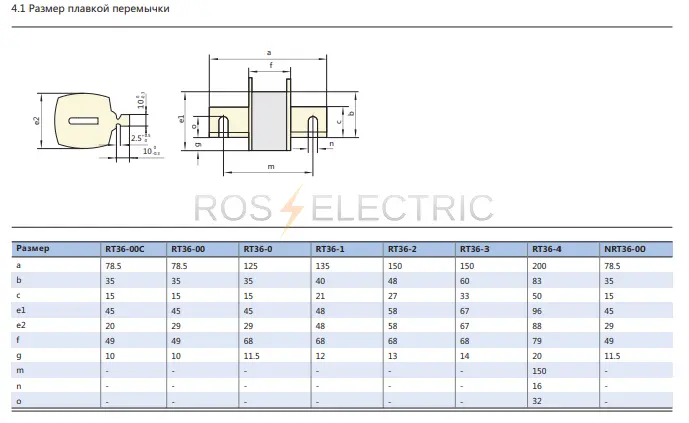This screenshot has width=689, height=423.
Task: Click value 60 in row b
Action: (464, 281)
